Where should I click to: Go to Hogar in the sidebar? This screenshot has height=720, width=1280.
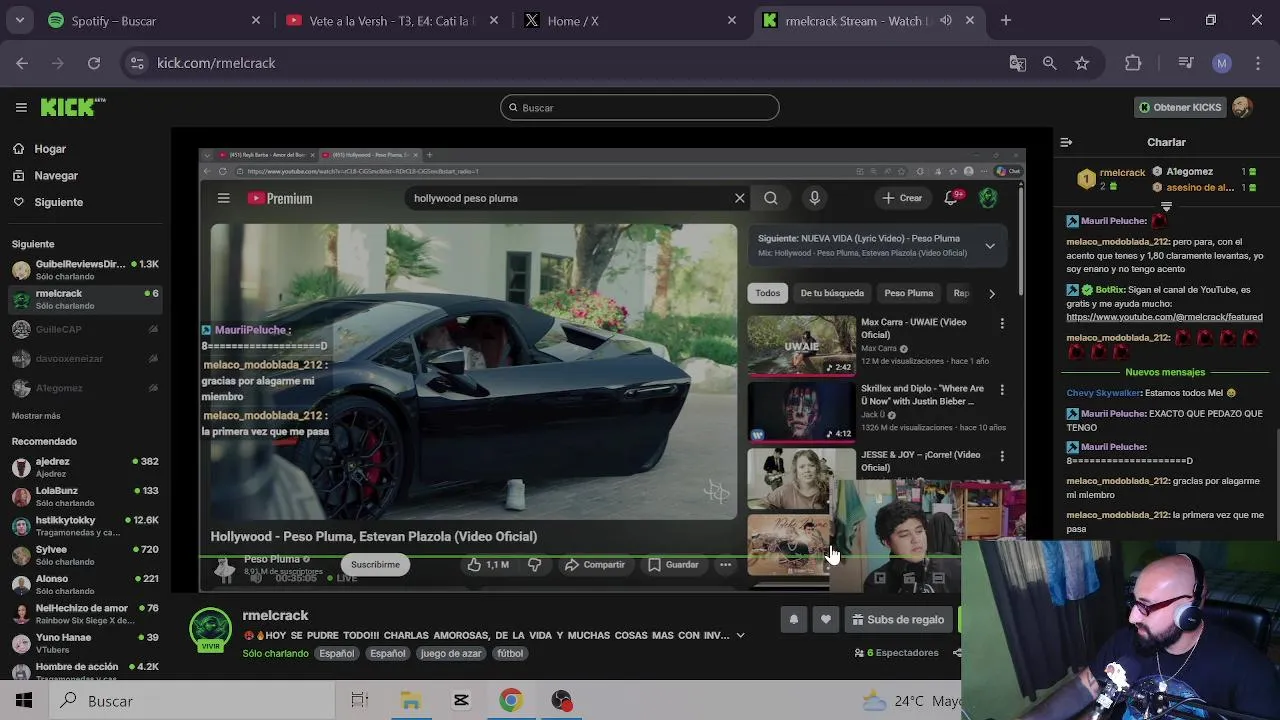point(50,149)
